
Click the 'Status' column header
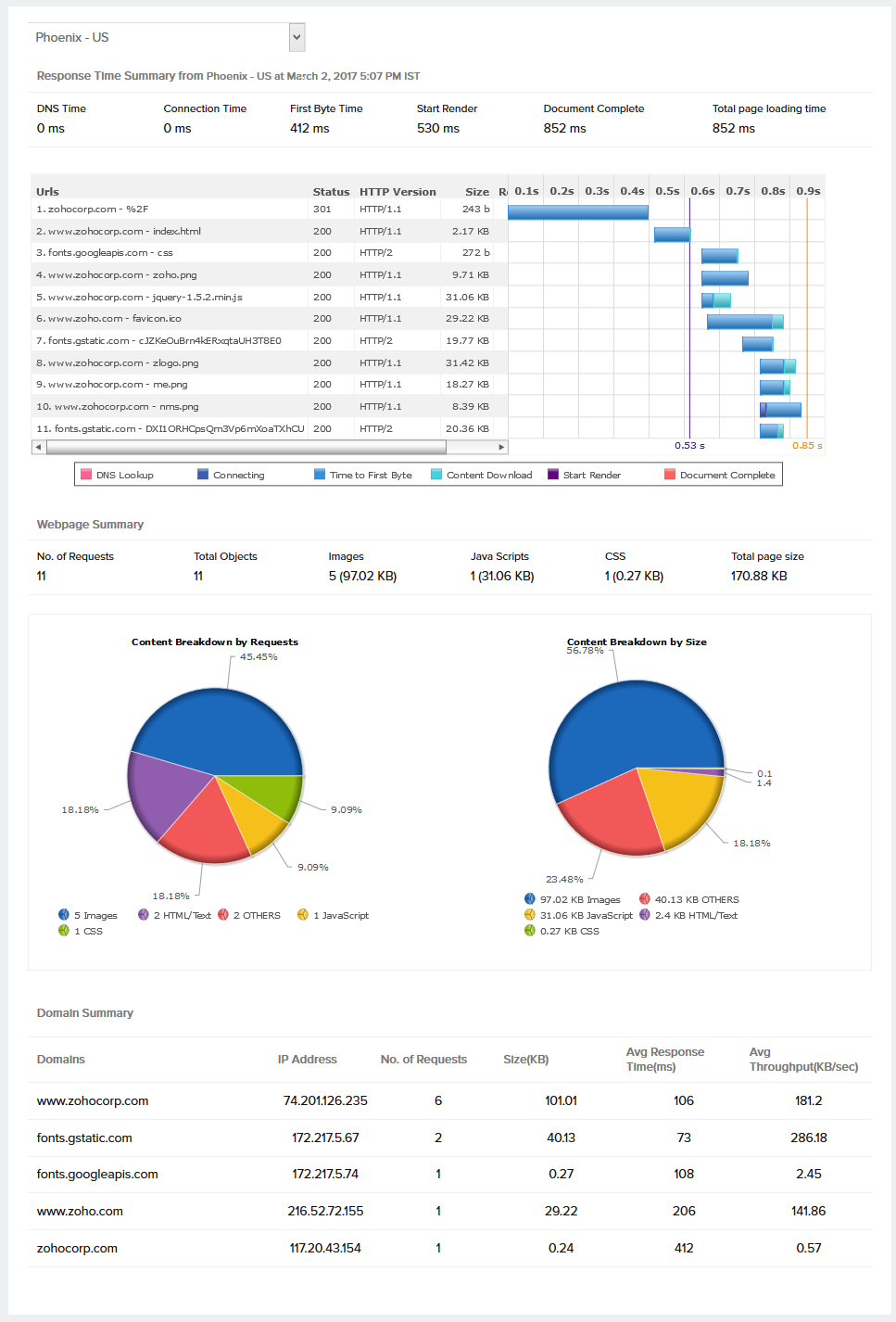click(x=331, y=192)
